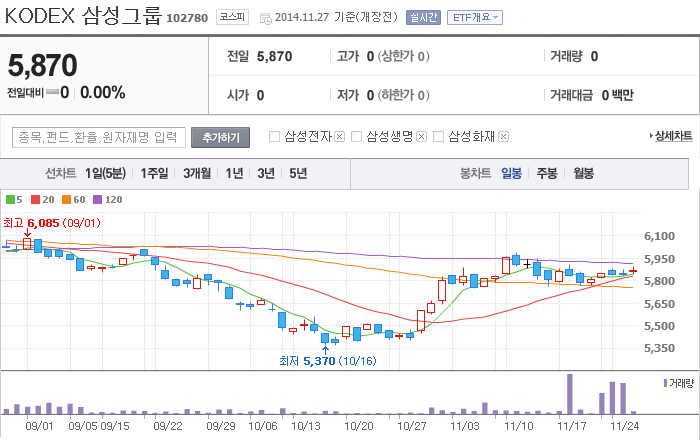Screen dimensions: 700x440
Task: Click the 추가하기 button
Action: pos(221,137)
